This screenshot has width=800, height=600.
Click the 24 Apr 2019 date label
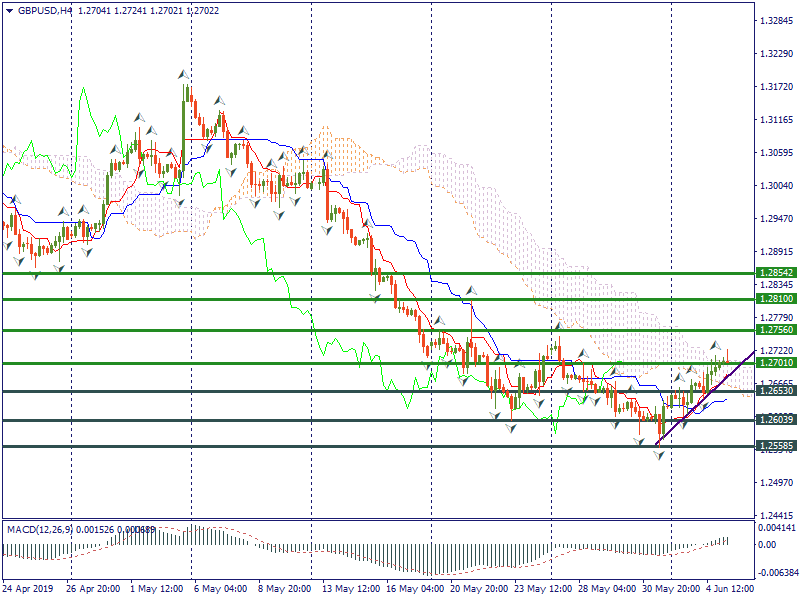[28, 589]
